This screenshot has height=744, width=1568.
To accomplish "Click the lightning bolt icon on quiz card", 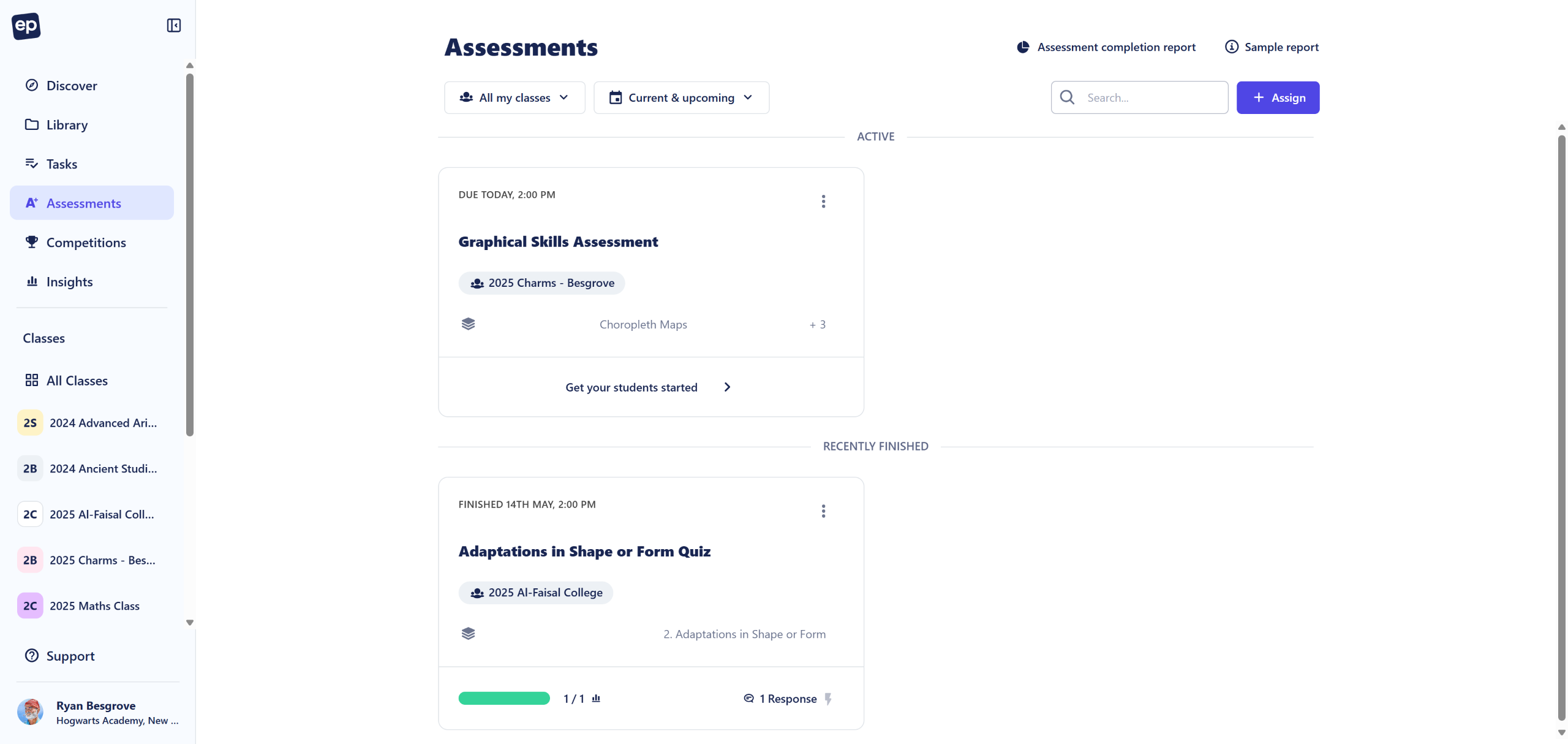I will tap(828, 699).
